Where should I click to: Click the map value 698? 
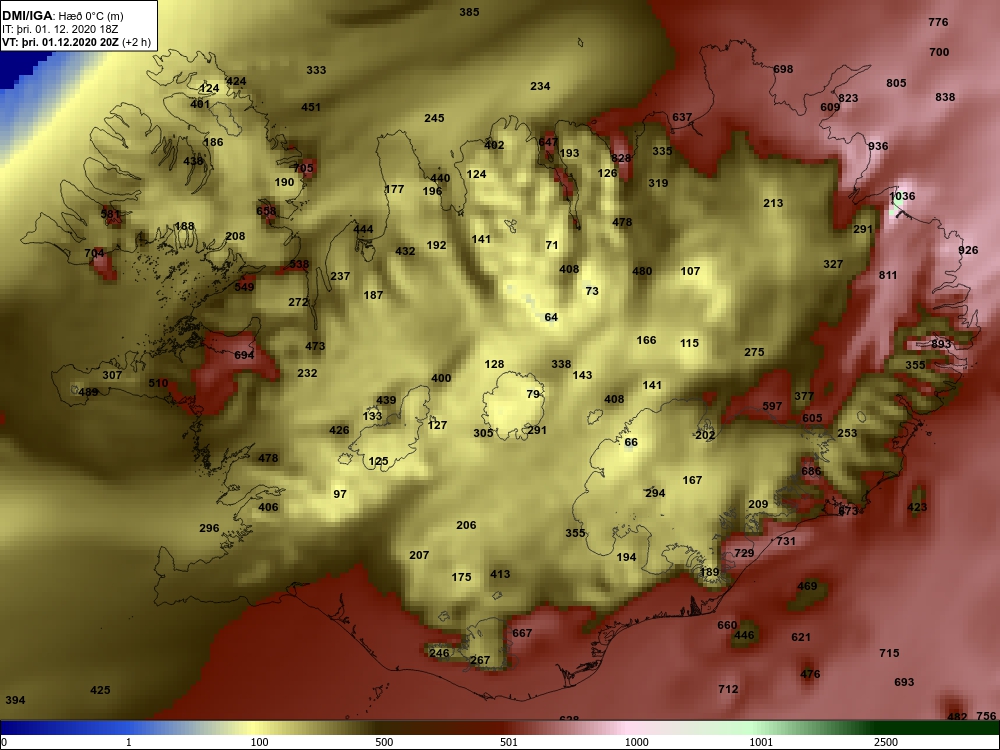pos(783,69)
